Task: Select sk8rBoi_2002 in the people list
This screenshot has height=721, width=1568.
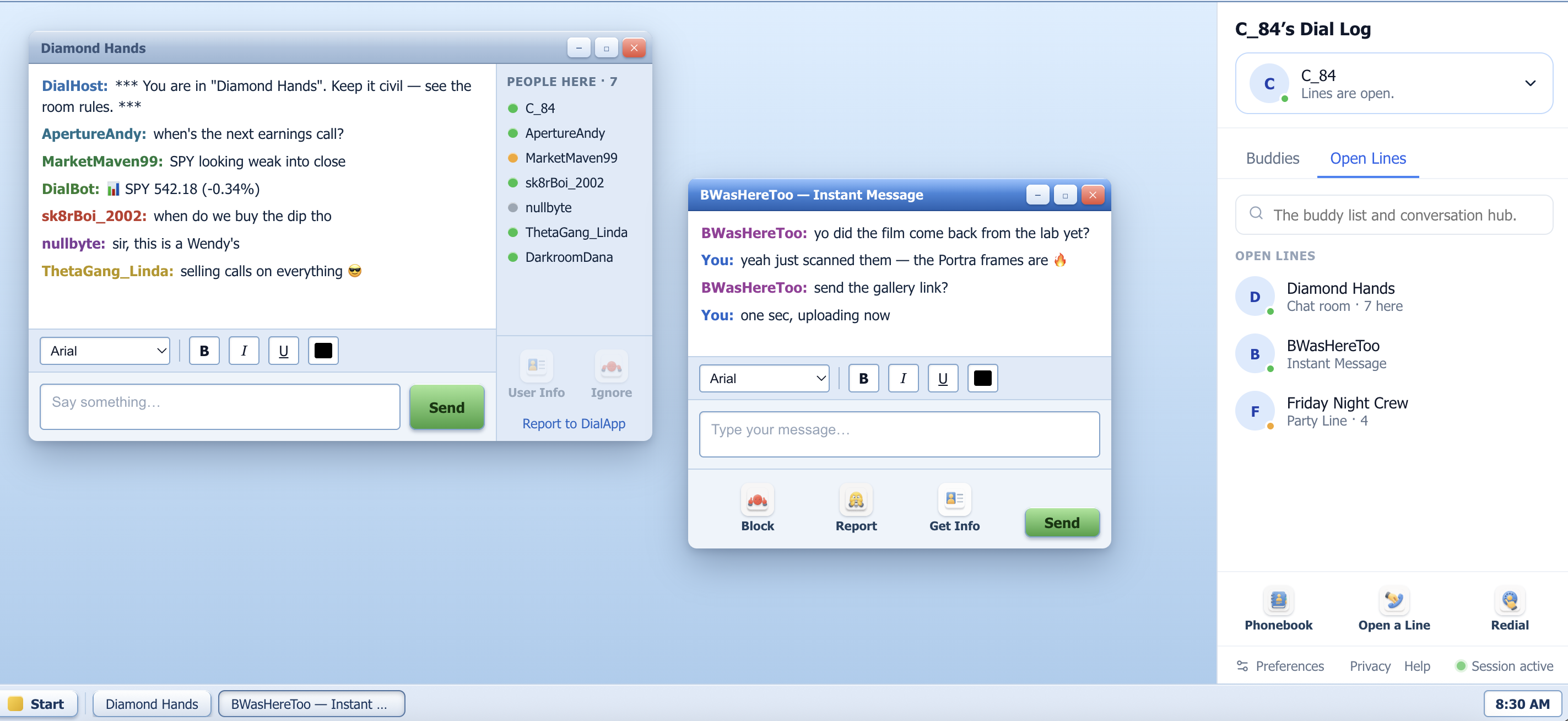Action: 564,182
